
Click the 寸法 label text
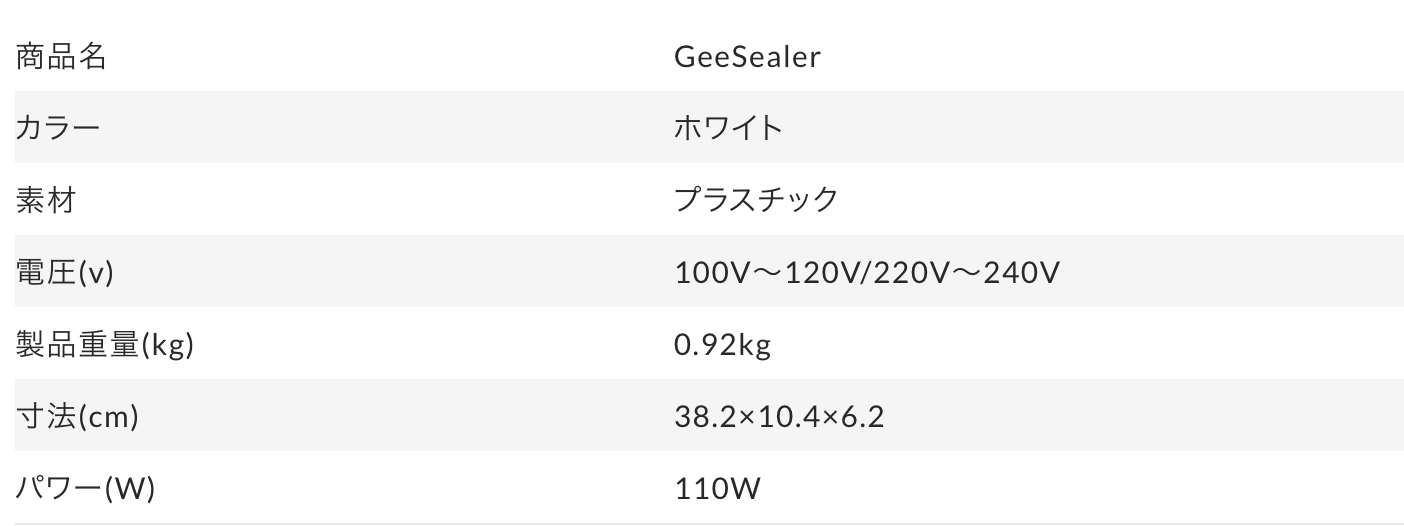[46, 416]
